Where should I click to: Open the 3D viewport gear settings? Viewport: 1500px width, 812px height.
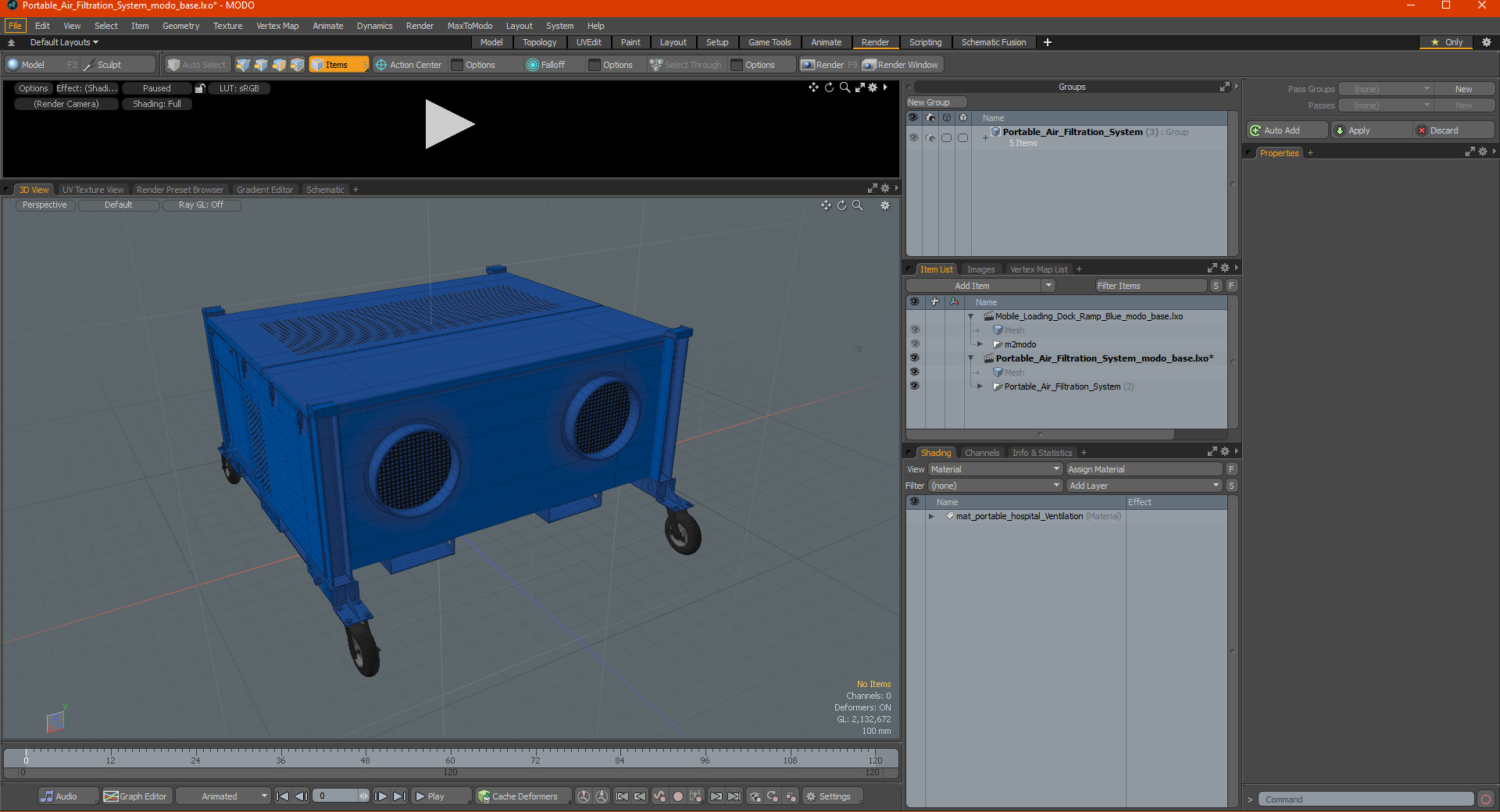click(885, 205)
